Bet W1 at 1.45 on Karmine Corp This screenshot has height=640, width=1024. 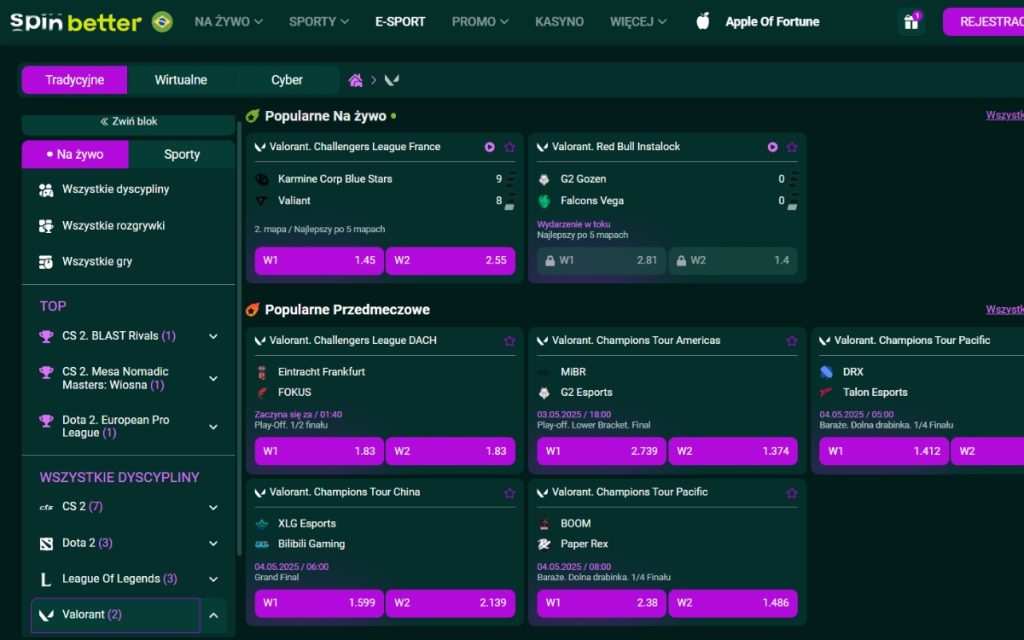(319, 261)
